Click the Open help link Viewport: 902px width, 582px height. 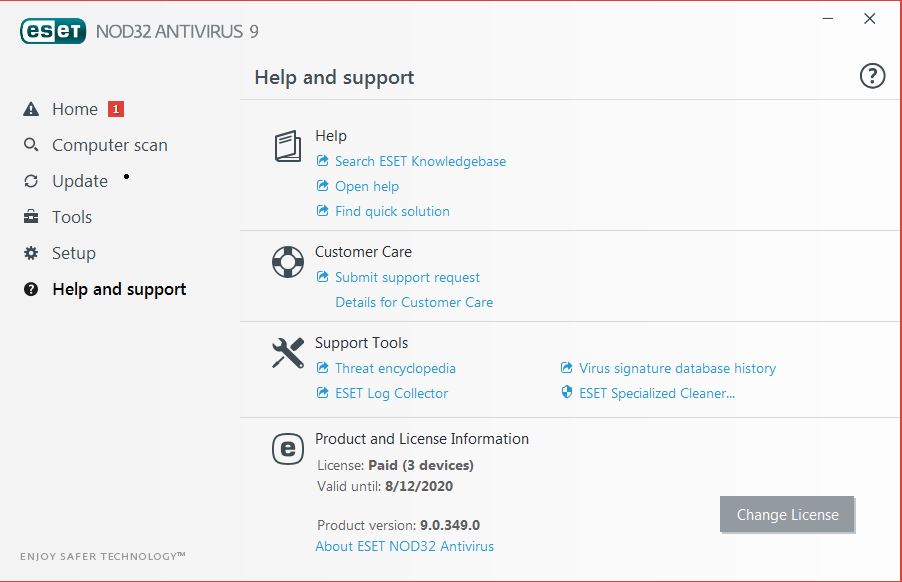(367, 186)
